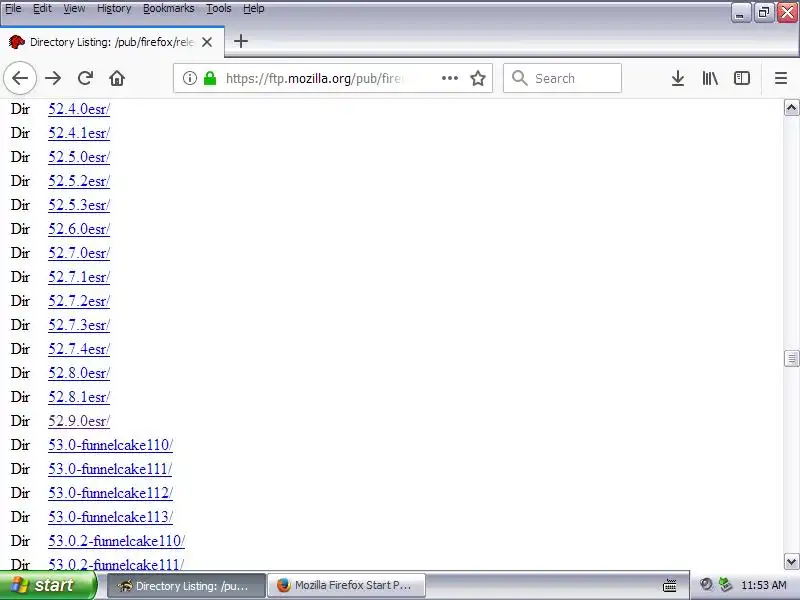
Task: Open the 52.5.2esr/ directory link
Action: pos(79,181)
